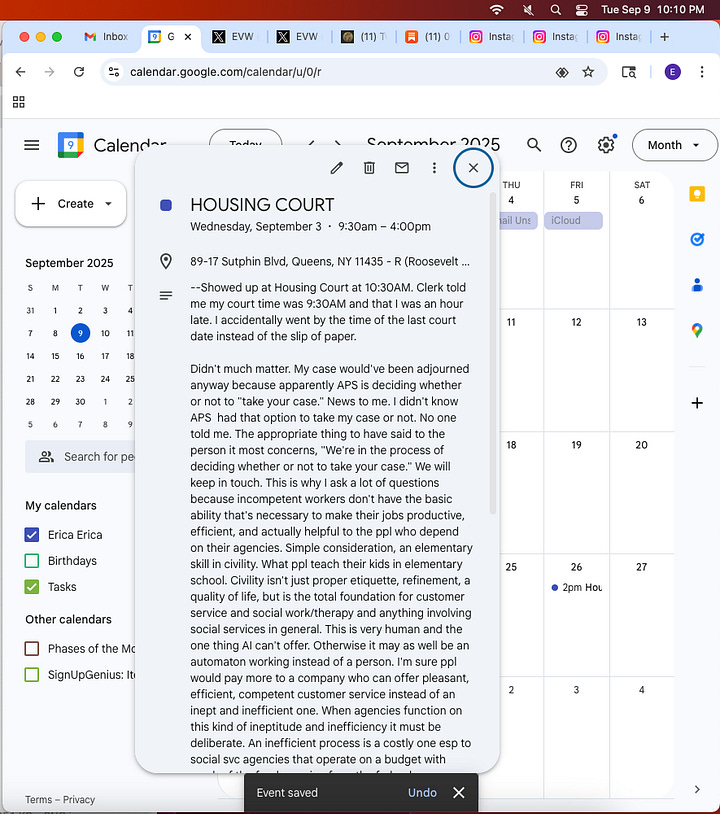Select September 24 in mini calendar
This screenshot has width=720, height=814.
click(x=105, y=379)
